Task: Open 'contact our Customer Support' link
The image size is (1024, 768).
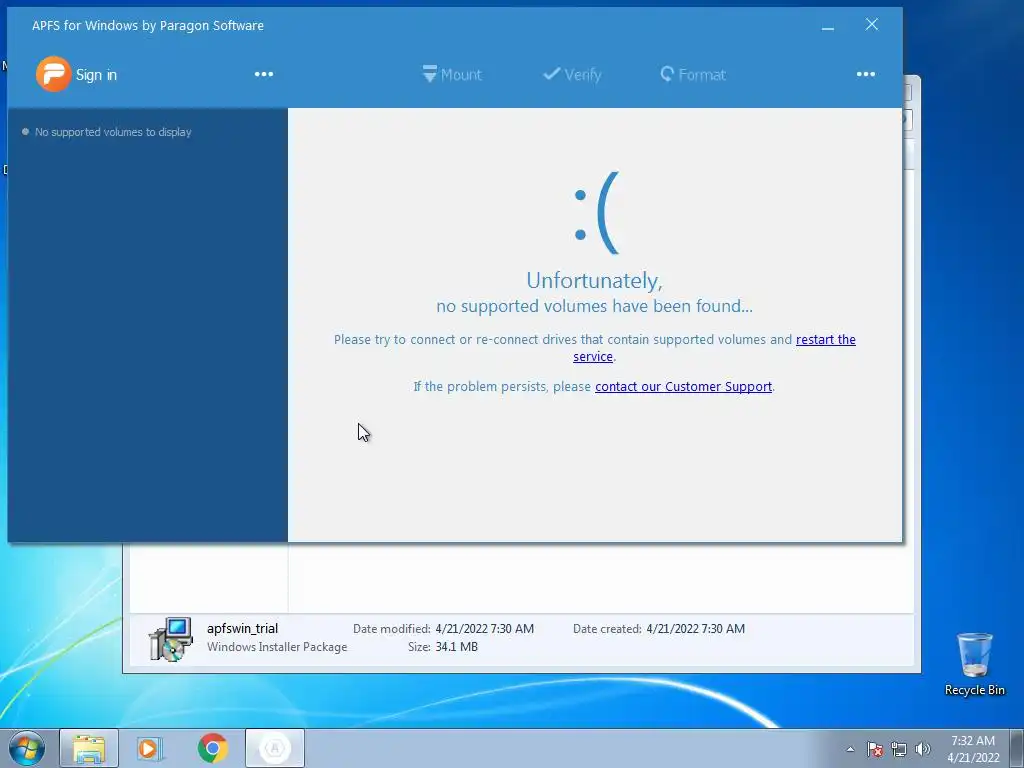Action: coord(683,387)
